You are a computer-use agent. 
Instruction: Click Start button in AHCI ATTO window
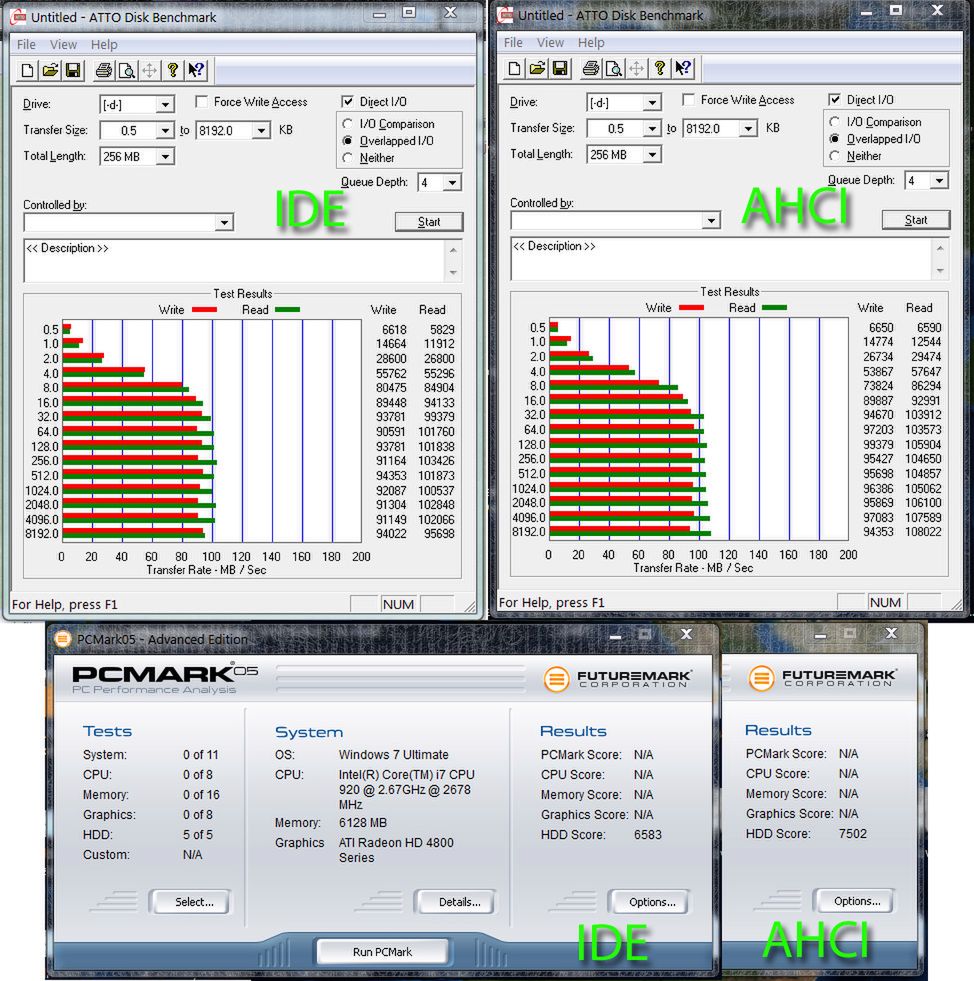coord(916,220)
